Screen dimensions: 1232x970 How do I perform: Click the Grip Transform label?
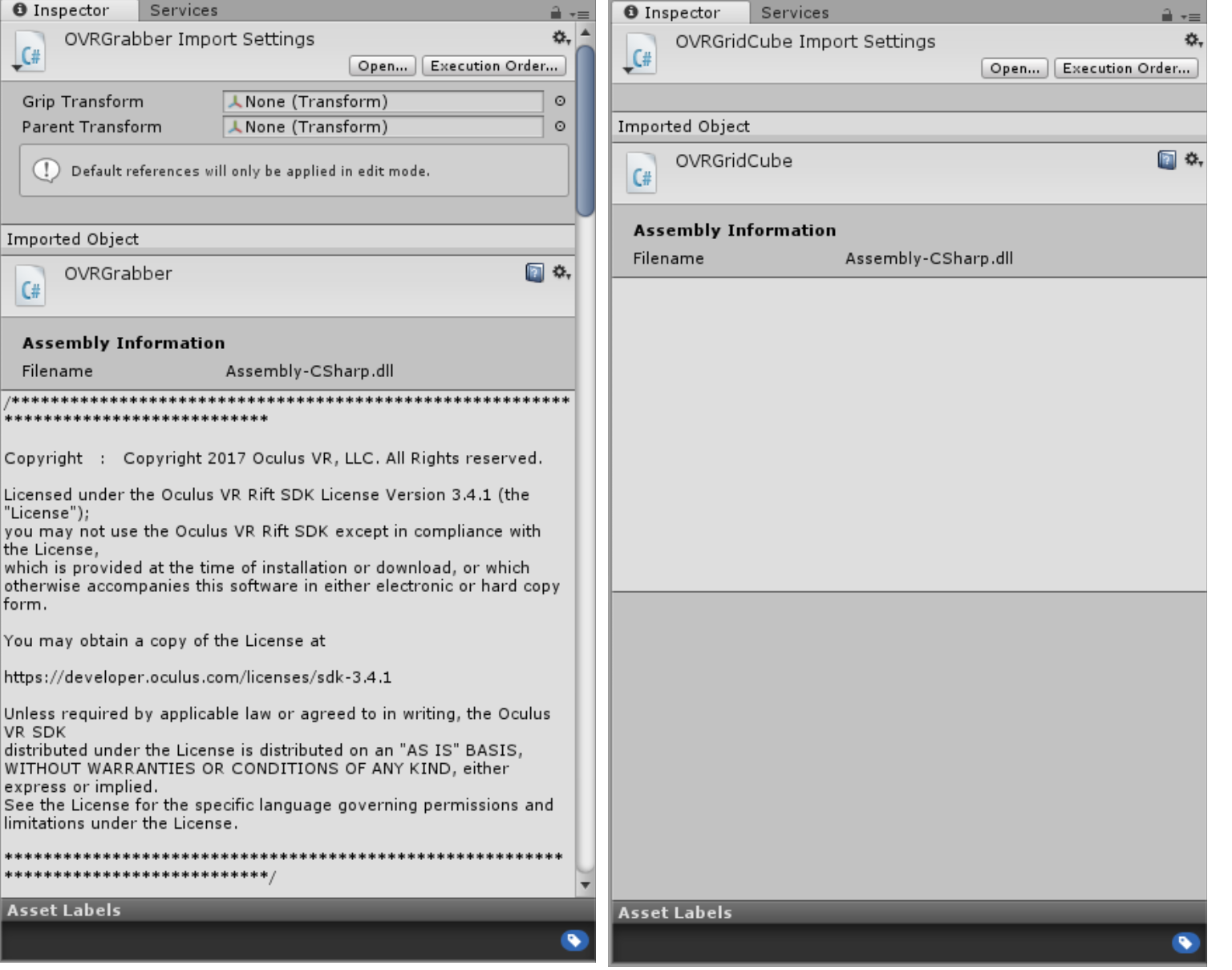83,101
